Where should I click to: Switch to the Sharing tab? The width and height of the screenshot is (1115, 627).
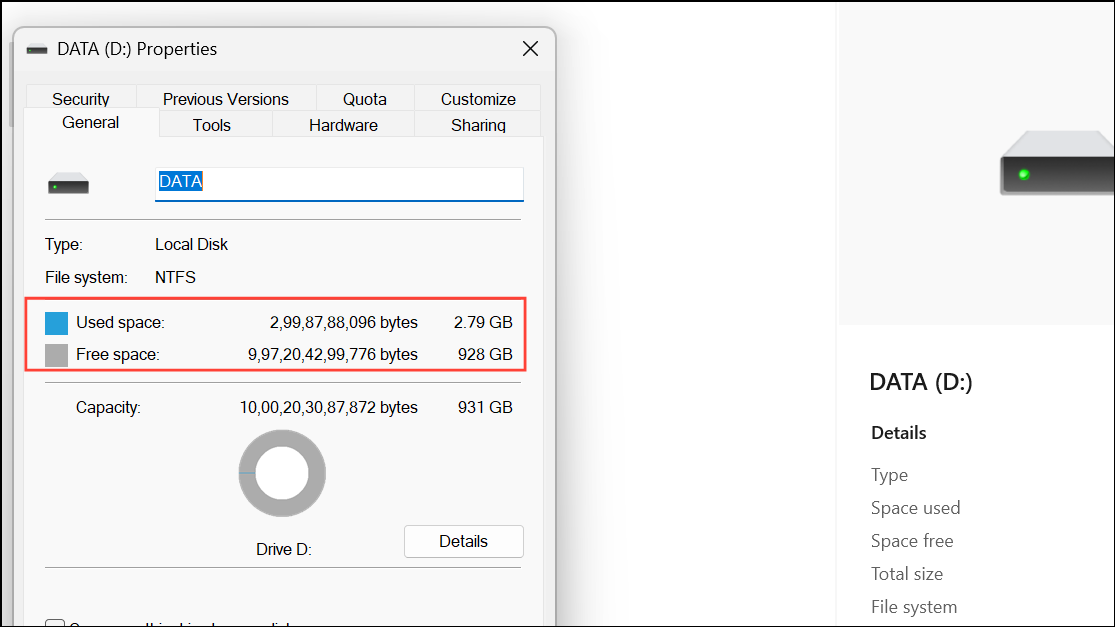478,124
